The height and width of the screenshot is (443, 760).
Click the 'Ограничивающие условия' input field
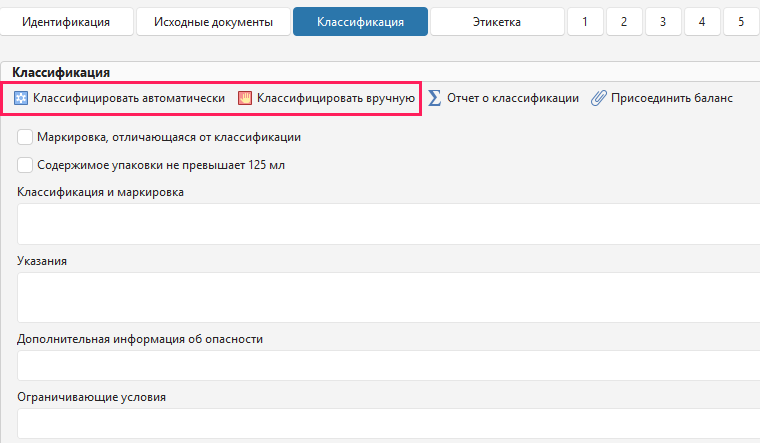point(388,424)
